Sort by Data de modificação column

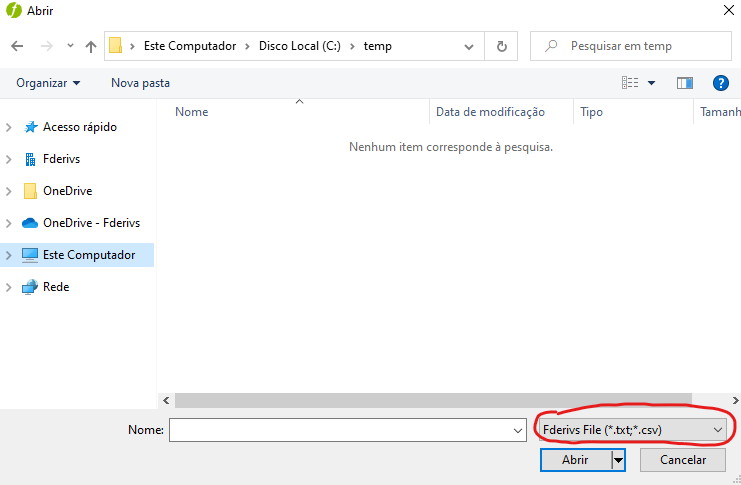[490, 112]
